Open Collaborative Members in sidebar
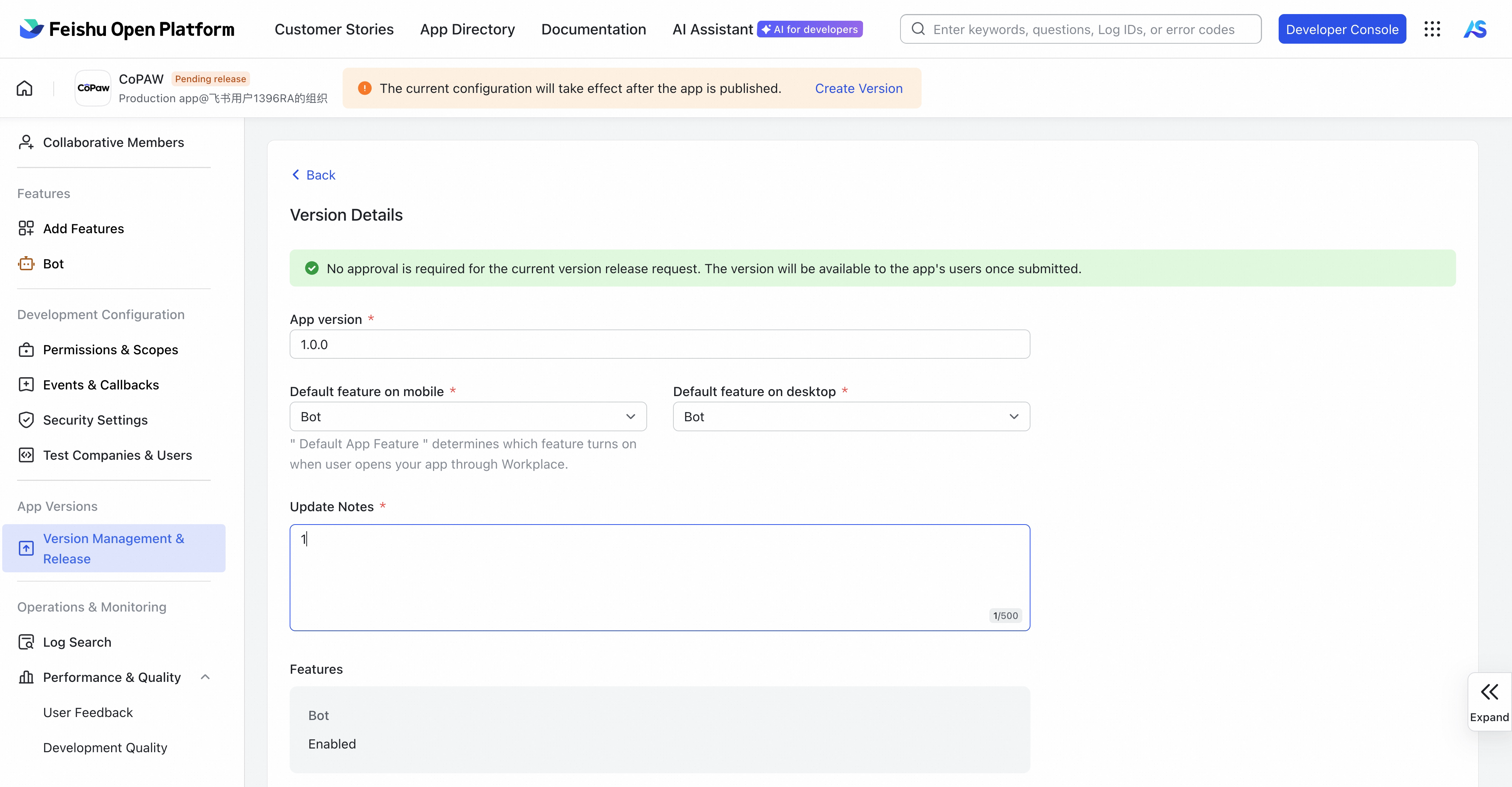 click(x=113, y=143)
